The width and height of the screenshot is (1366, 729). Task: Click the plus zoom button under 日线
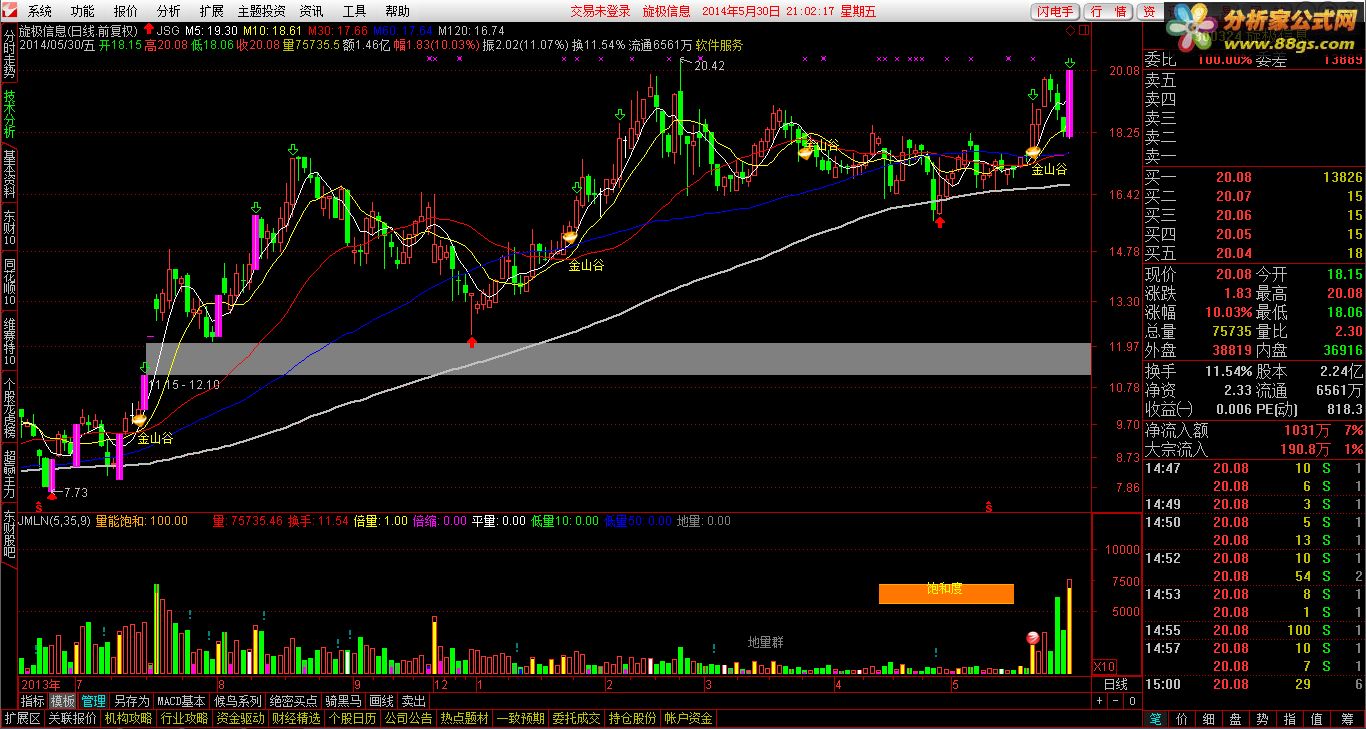(x=1100, y=701)
